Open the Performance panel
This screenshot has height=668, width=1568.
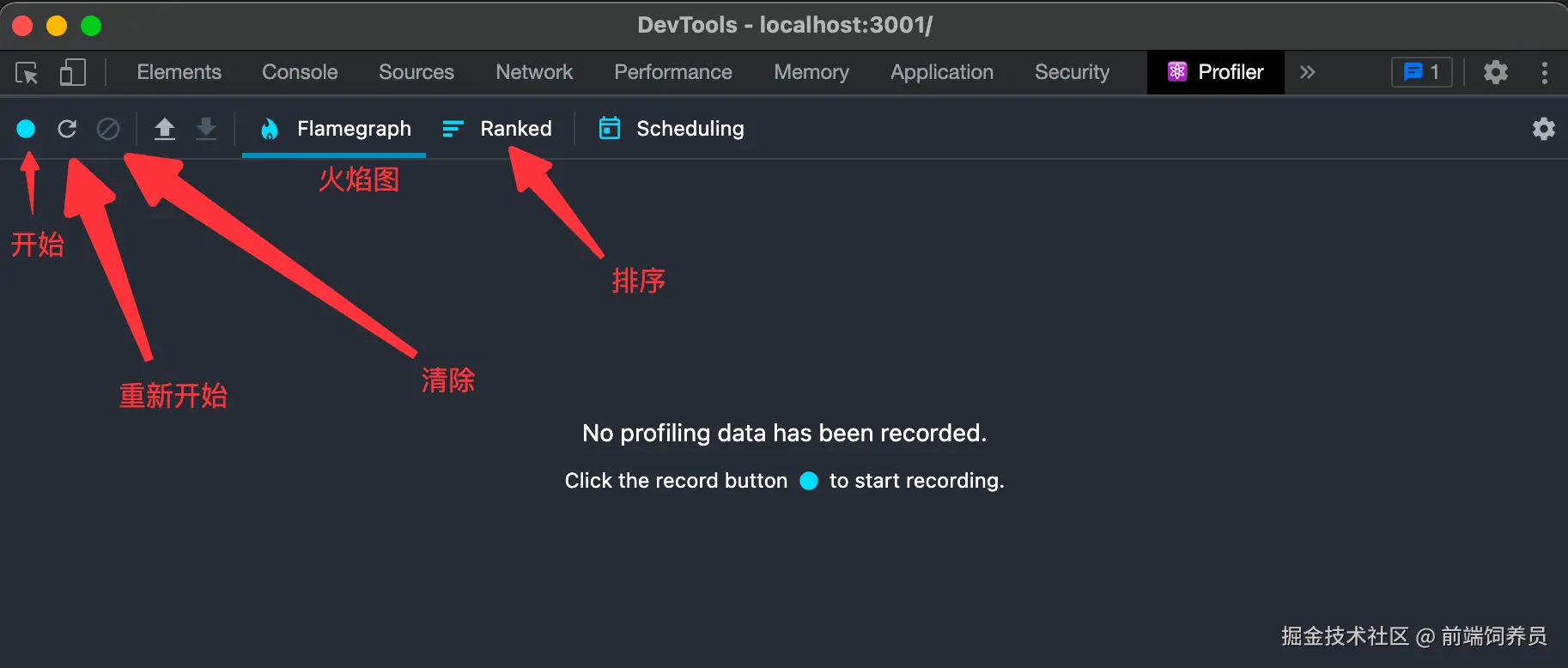(673, 72)
